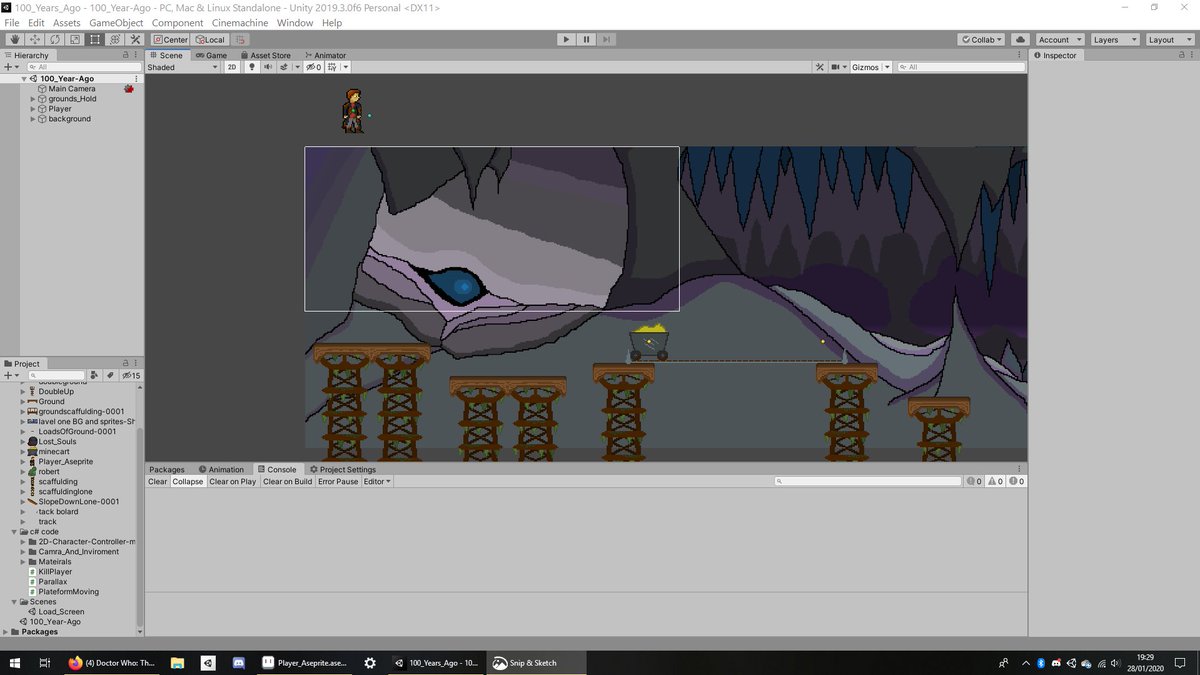Screen dimensions: 1200x675
Task: Open the Scene camera settings dropdown
Action: [x=838, y=67]
